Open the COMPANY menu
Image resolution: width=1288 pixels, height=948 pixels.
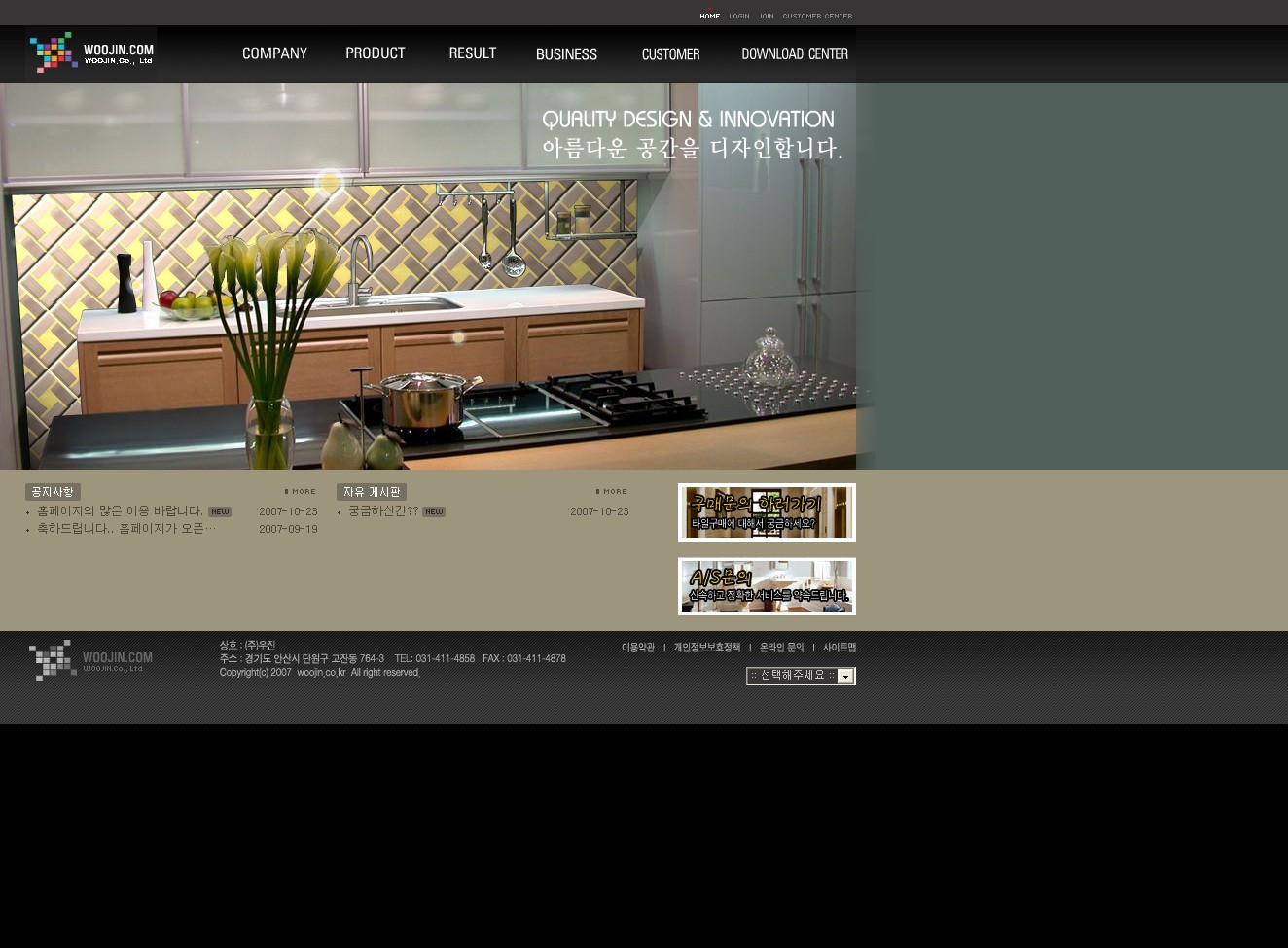pyautogui.click(x=274, y=53)
